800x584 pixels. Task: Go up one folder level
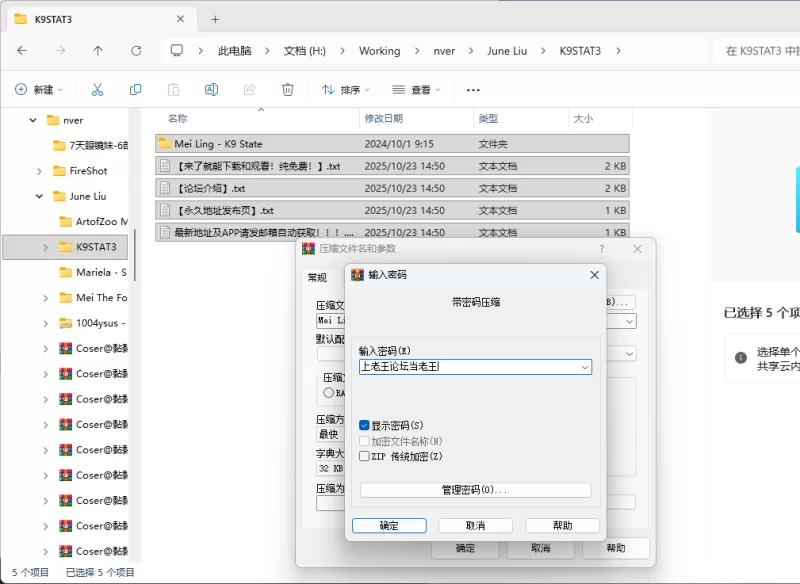97,51
